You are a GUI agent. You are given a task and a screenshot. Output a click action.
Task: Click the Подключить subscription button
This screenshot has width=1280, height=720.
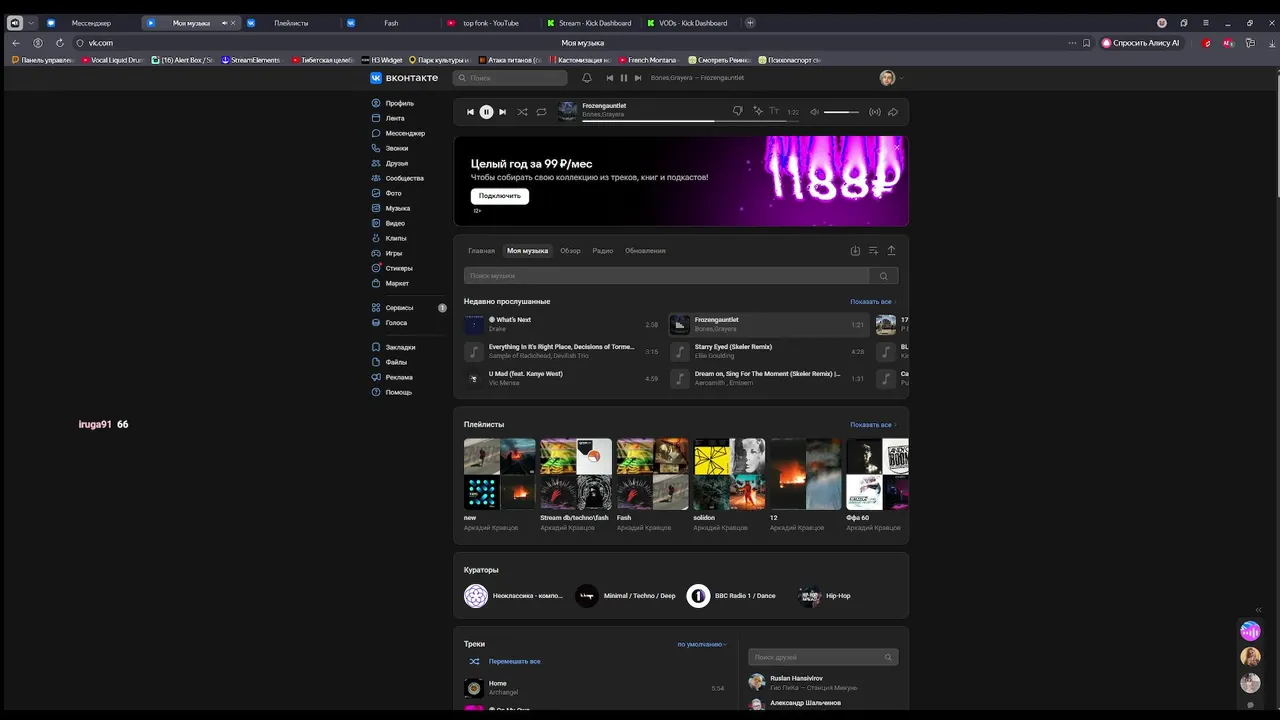[500, 196]
